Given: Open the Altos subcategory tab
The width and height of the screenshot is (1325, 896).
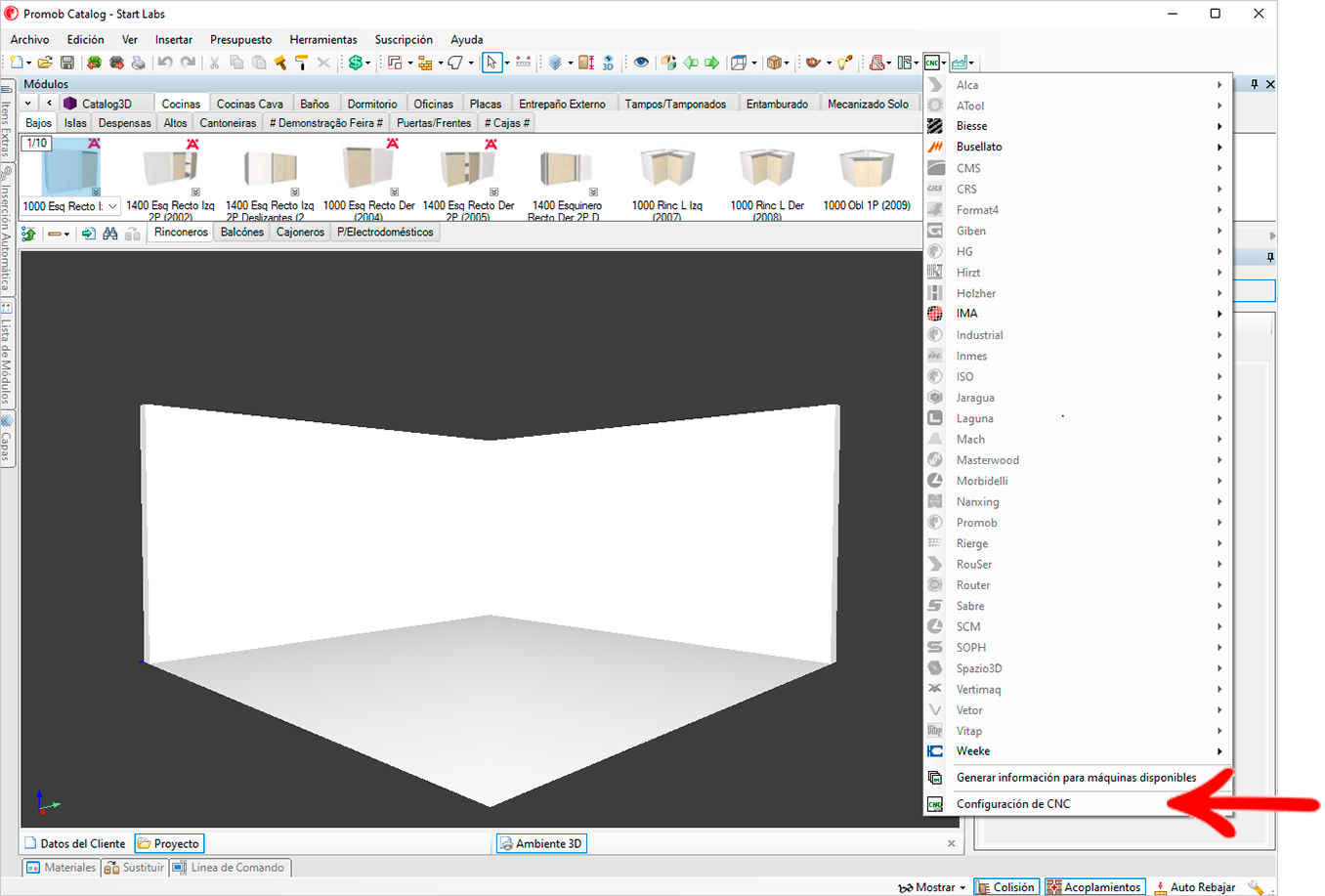Looking at the screenshot, I should tap(175, 123).
